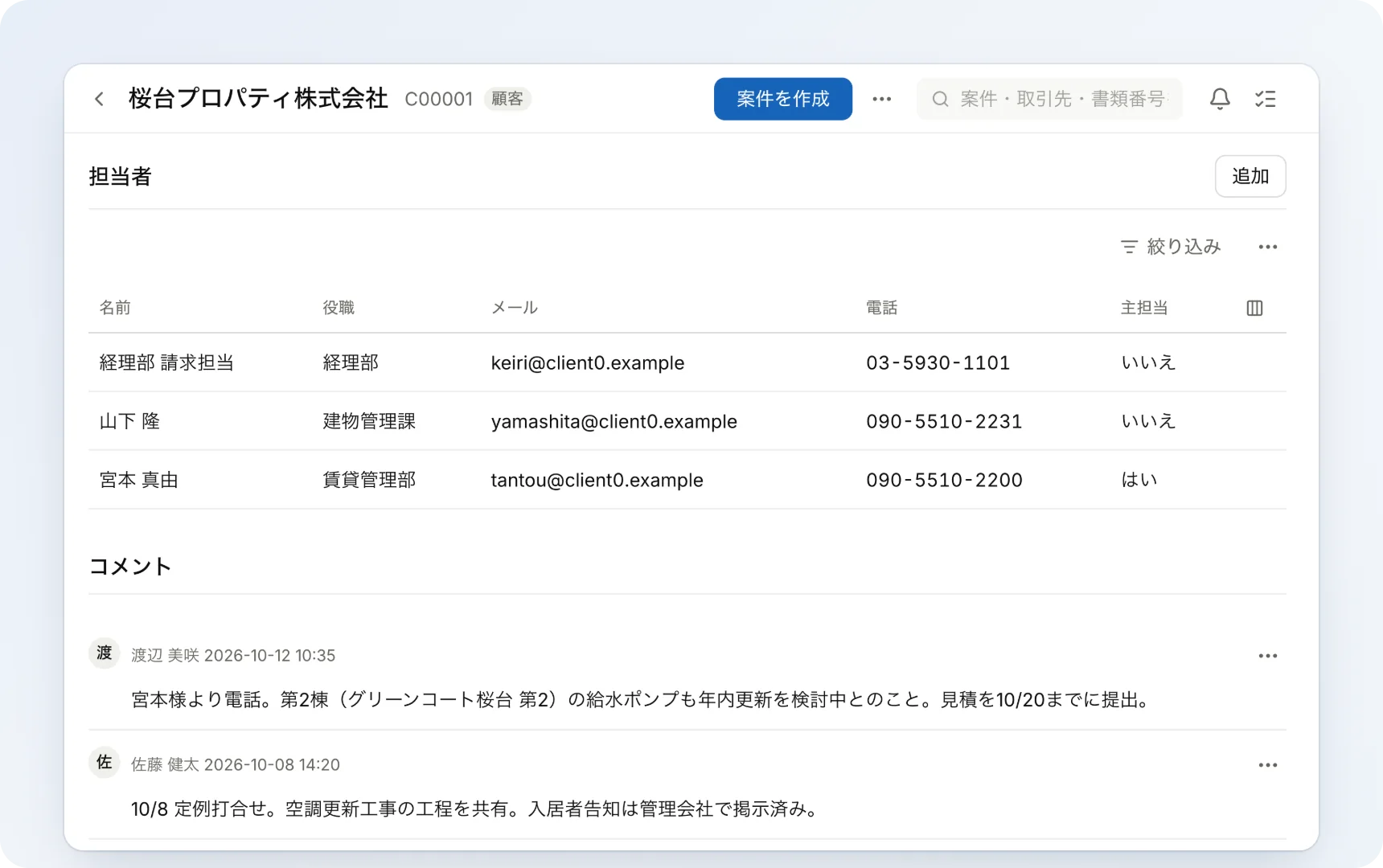This screenshot has height=868, width=1383.
Task: Go back using the left chevron arrow
Action: click(100, 99)
